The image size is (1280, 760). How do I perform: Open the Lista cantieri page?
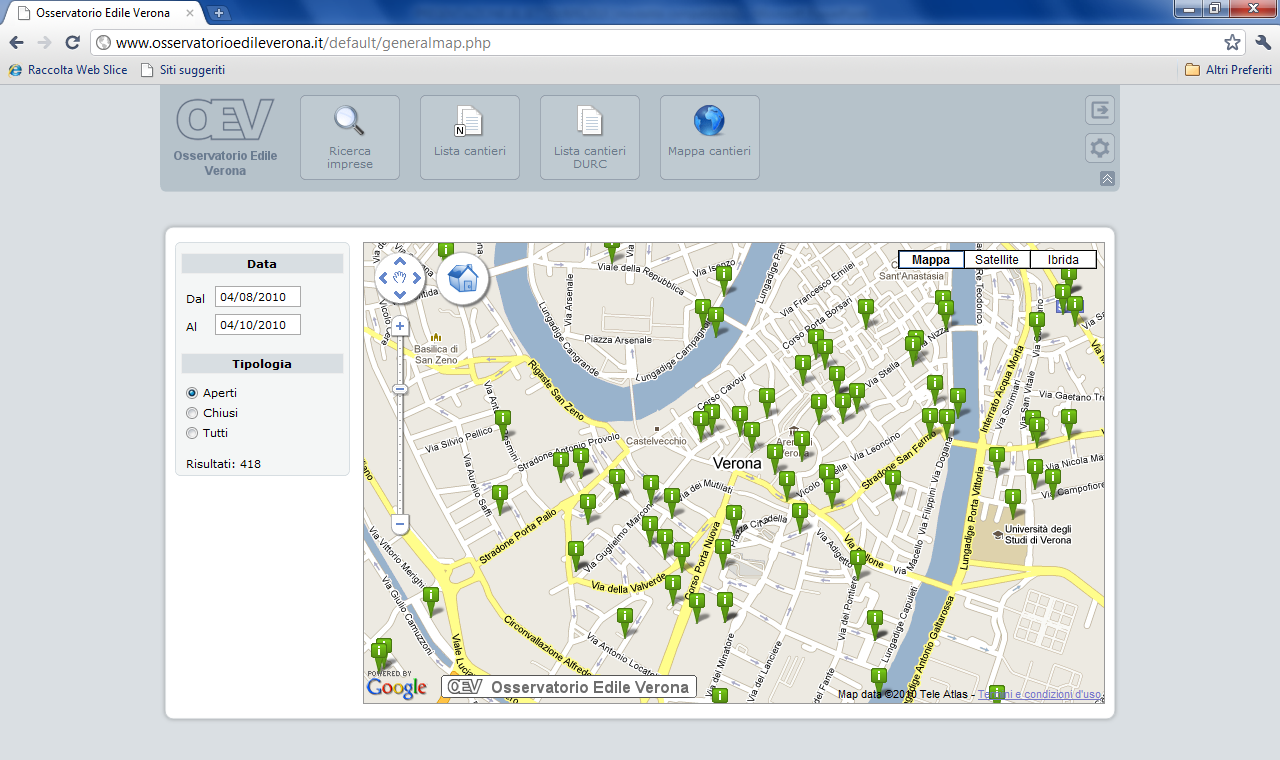(470, 138)
